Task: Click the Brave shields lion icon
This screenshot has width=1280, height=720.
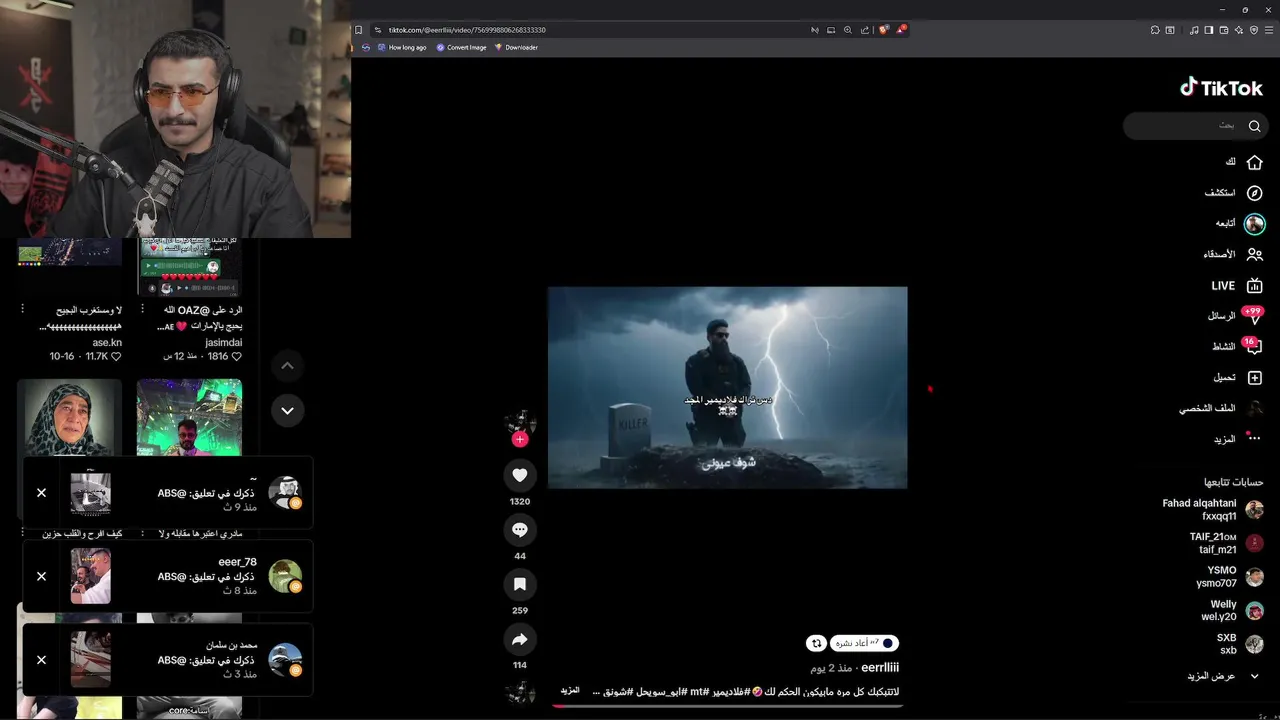Action: 883,30
